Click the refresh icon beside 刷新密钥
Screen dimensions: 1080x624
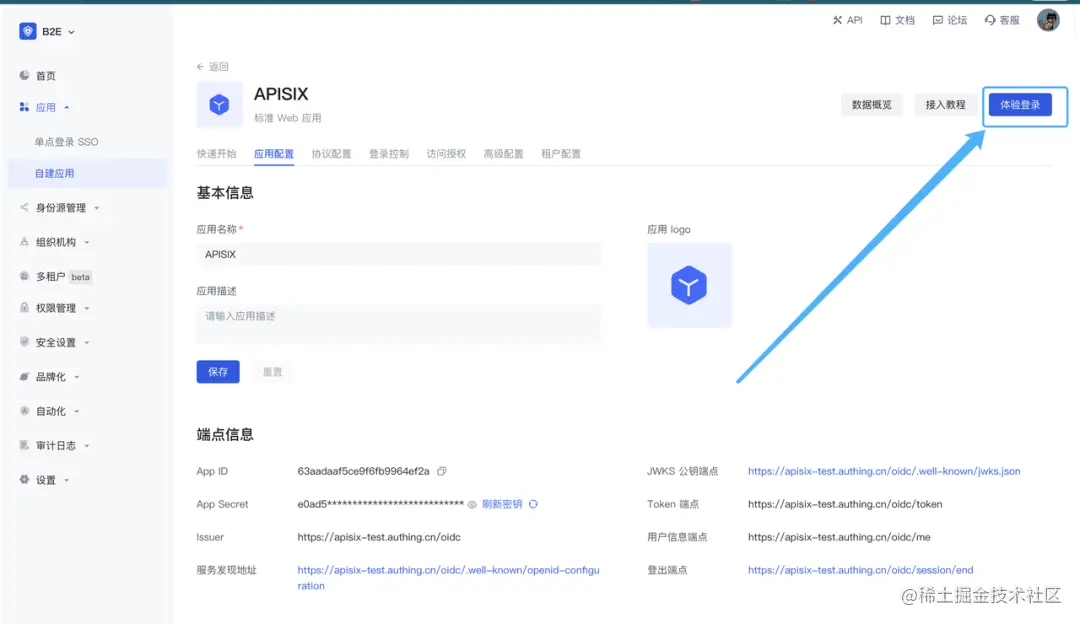(533, 504)
